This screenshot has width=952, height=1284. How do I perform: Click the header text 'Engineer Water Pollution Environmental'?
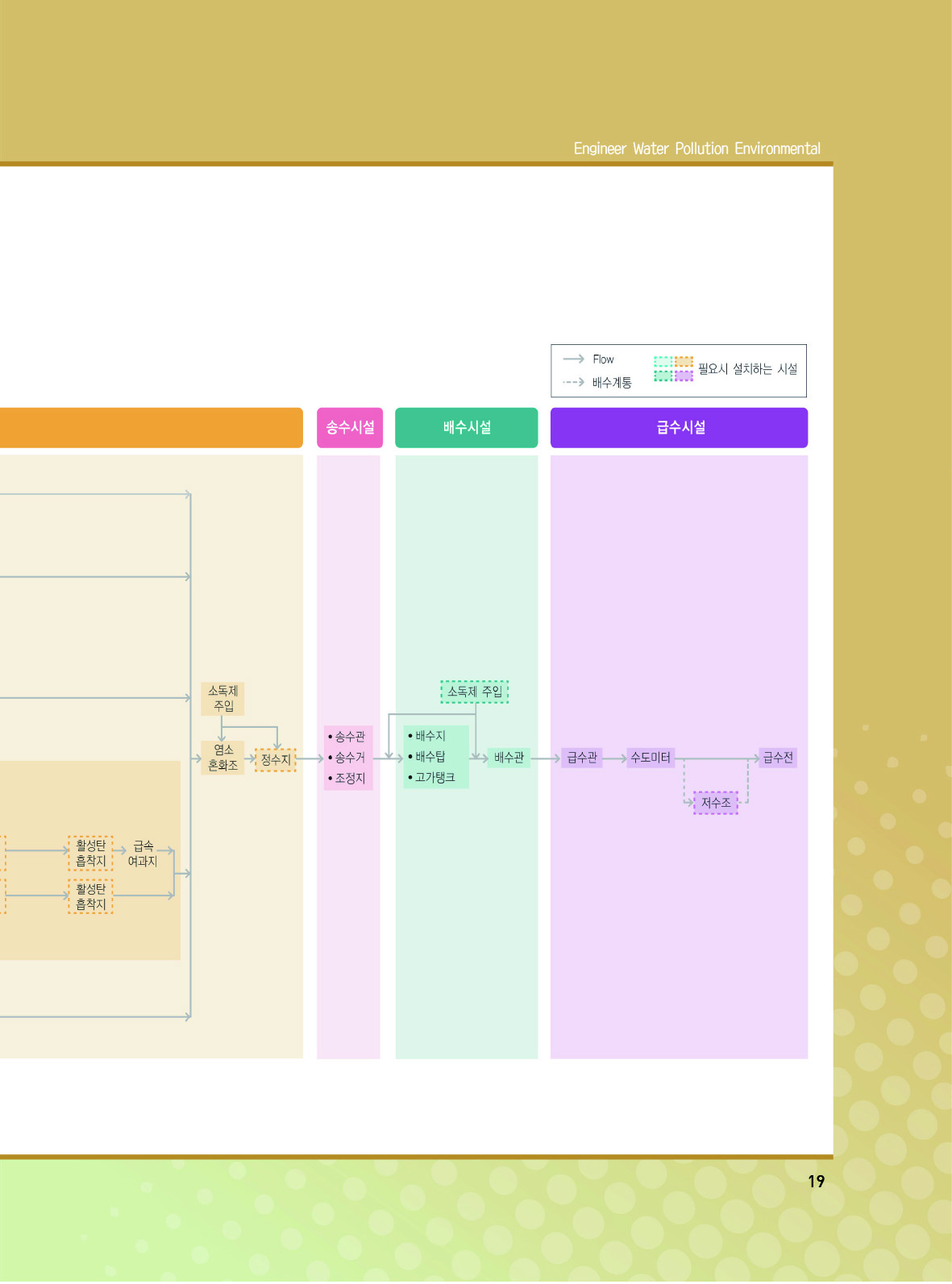point(697,149)
